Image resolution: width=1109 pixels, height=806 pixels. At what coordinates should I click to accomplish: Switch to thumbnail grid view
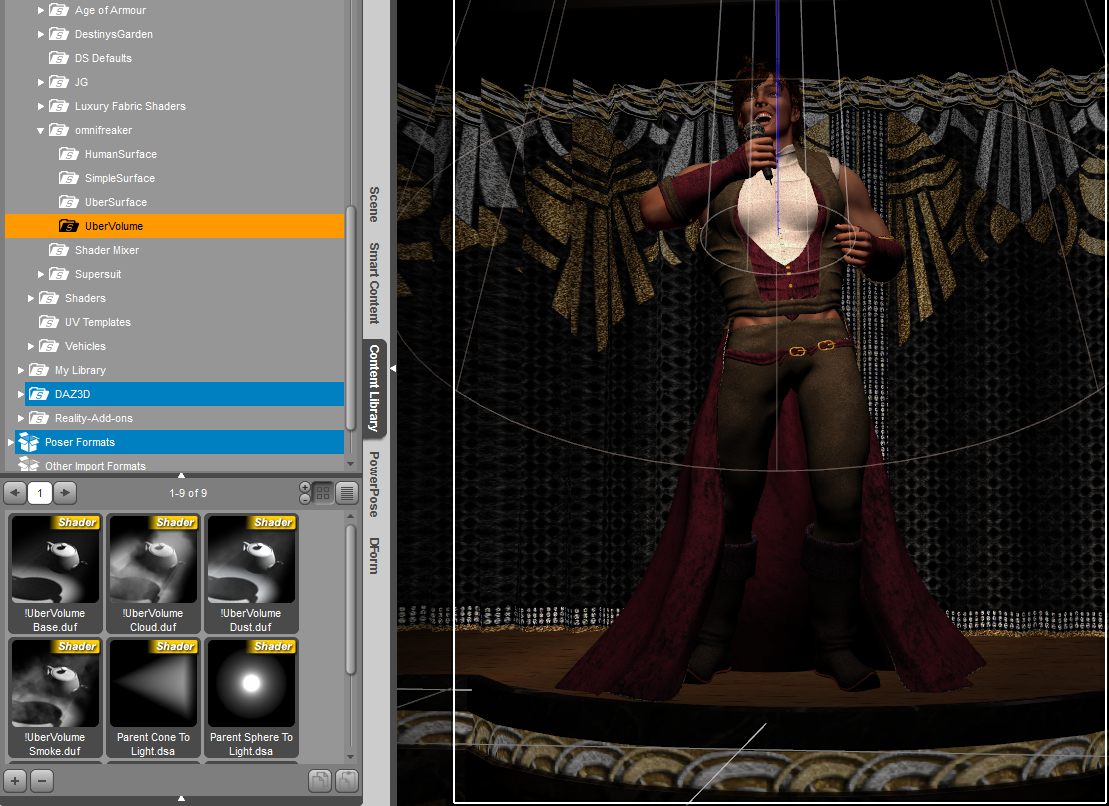pyautogui.click(x=323, y=493)
